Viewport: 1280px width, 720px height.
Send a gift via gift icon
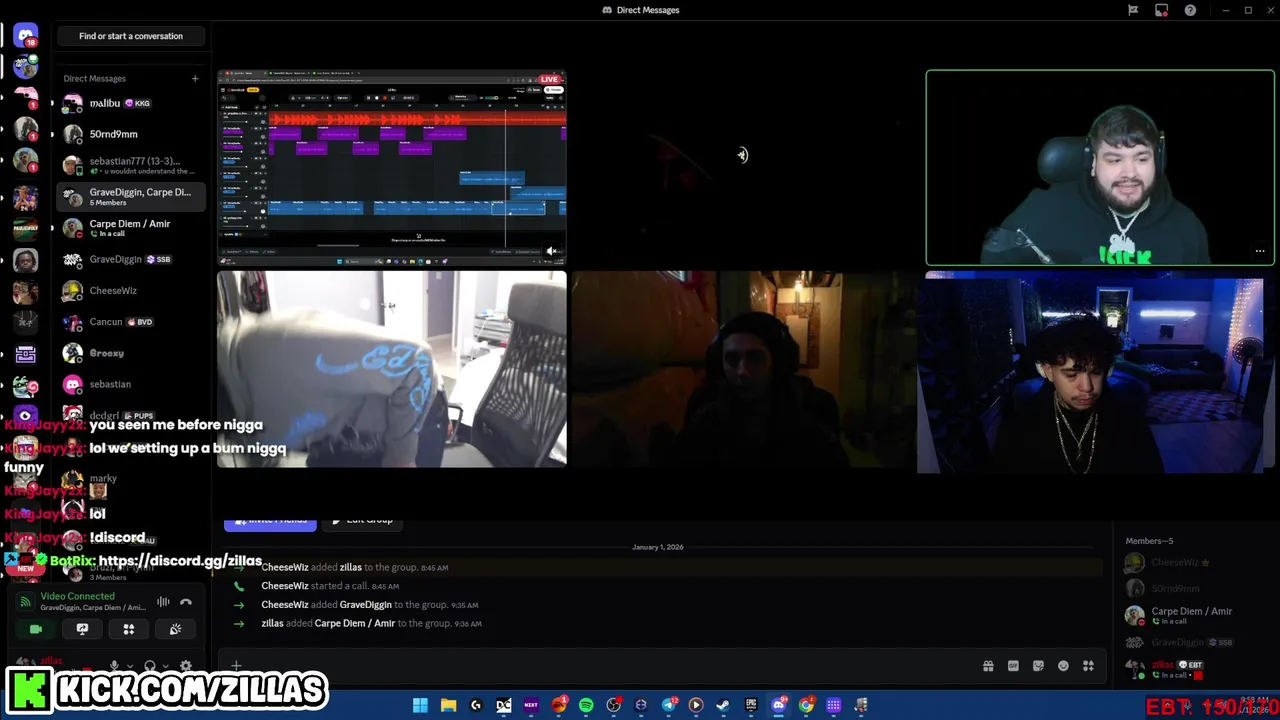coord(988,666)
